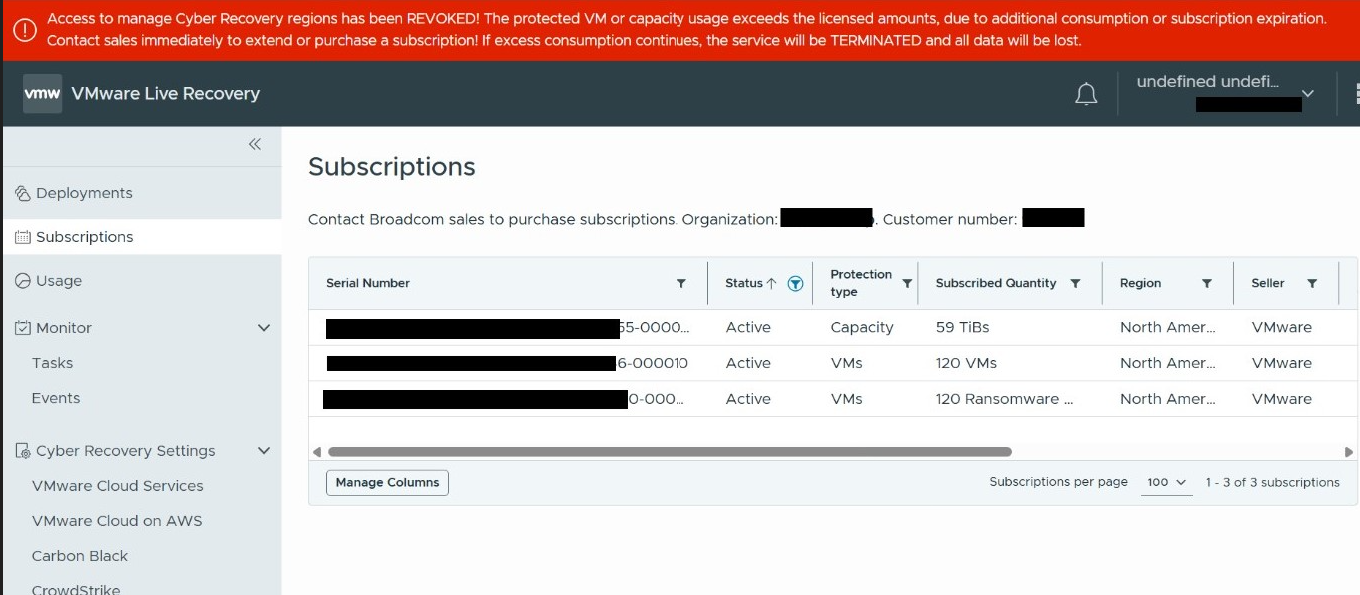Click the active Status column filter icon
The height and width of the screenshot is (595, 1360).
pos(795,283)
